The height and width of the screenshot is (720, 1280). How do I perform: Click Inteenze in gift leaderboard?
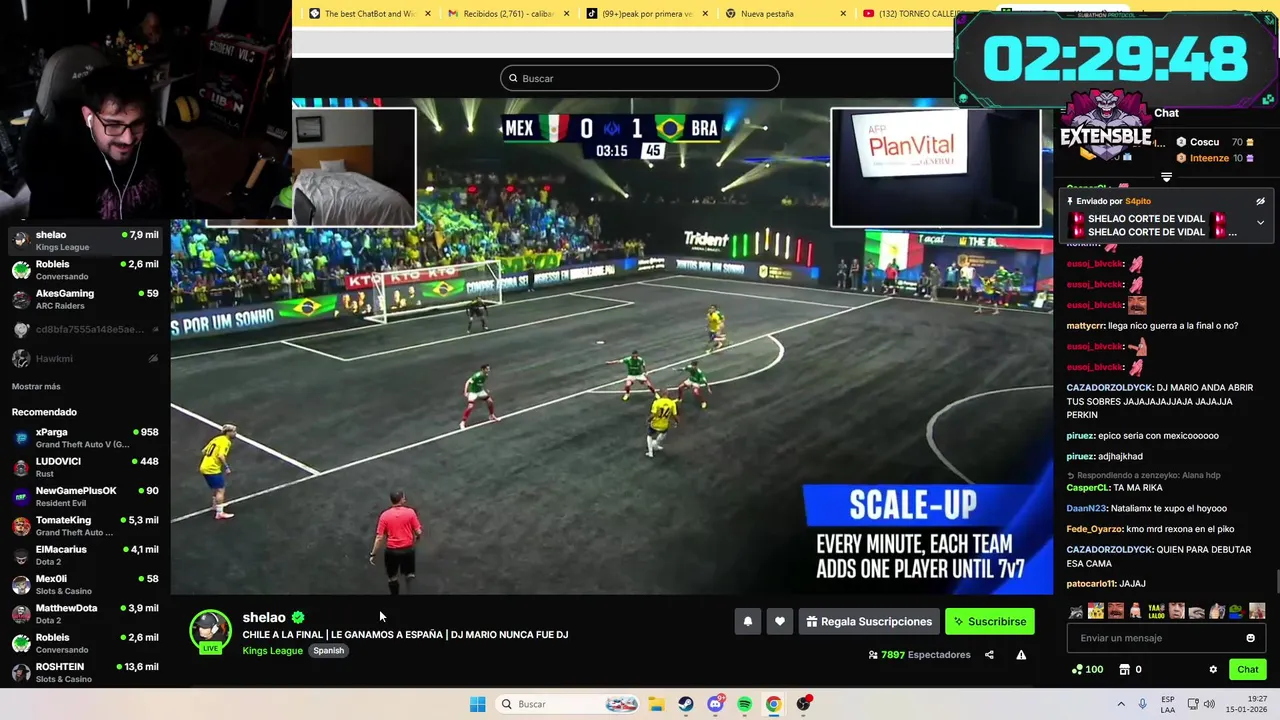click(1209, 158)
